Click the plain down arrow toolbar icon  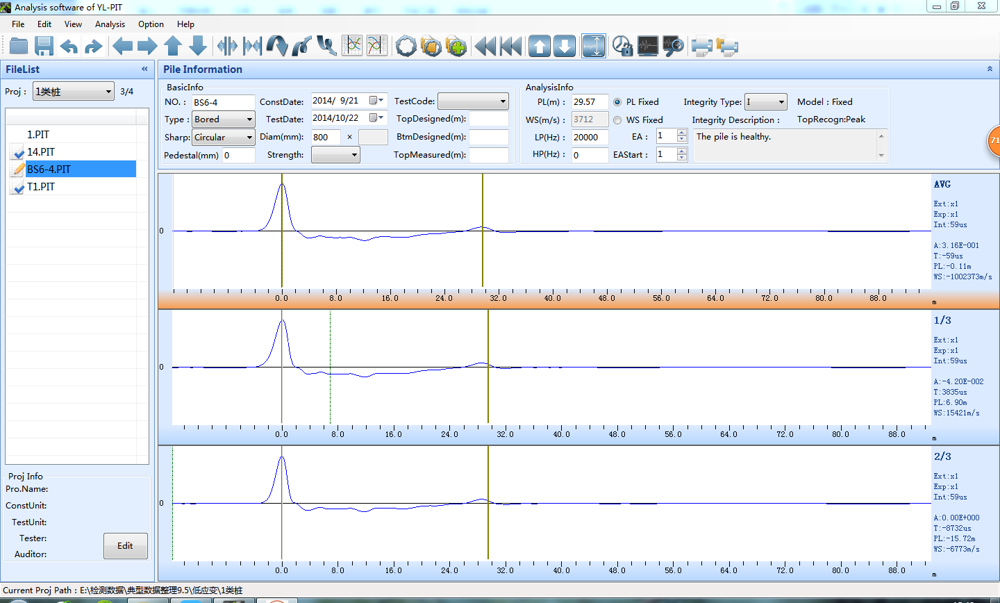tap(198, 46)
